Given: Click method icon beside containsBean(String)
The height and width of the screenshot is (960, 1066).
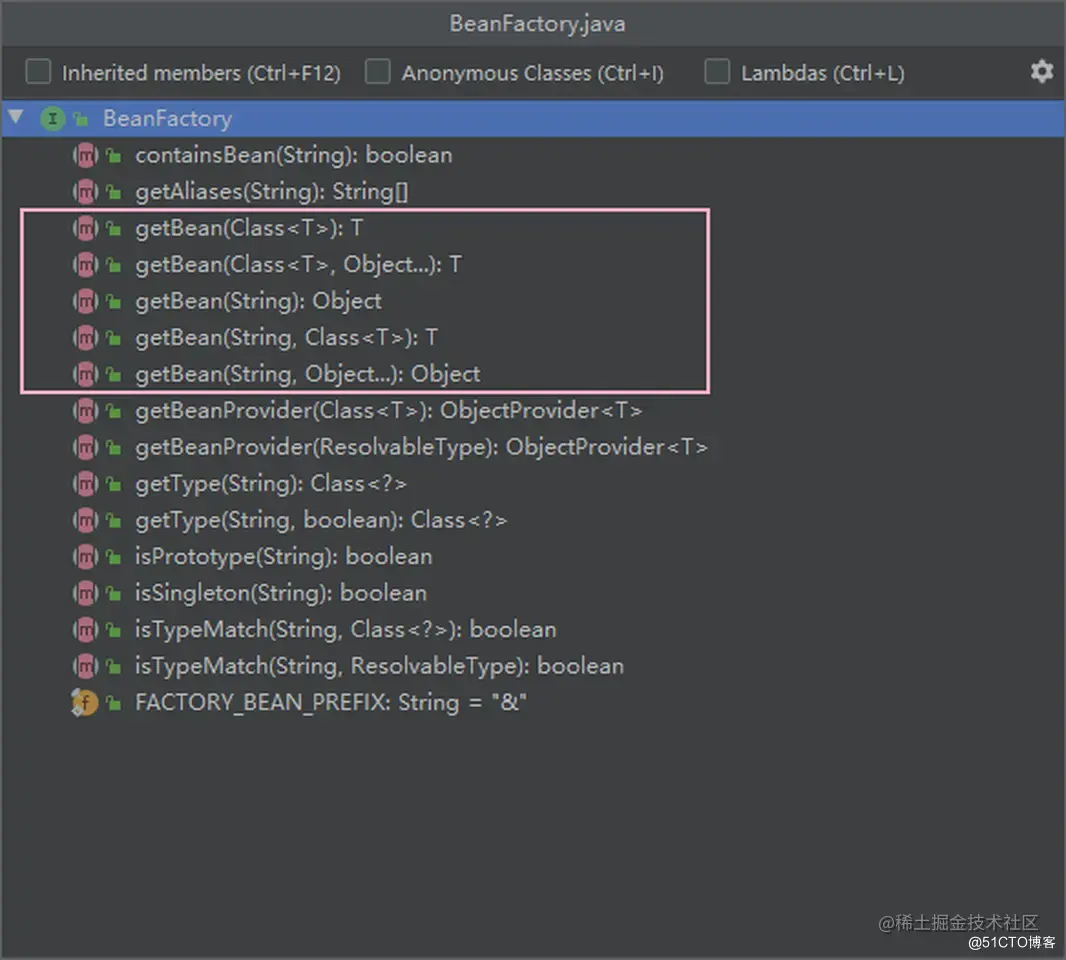Looking at the screenshot, I should click(86, 155).
